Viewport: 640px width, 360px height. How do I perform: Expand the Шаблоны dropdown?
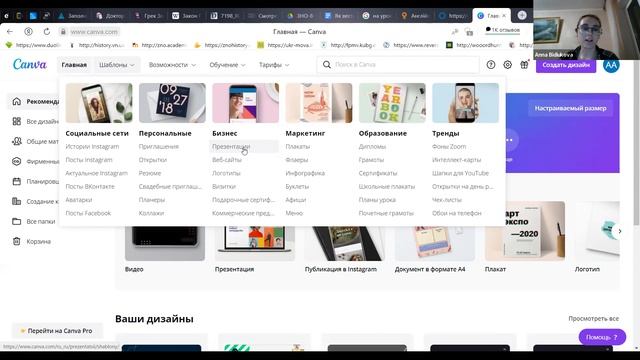click(x=117, y=64)
